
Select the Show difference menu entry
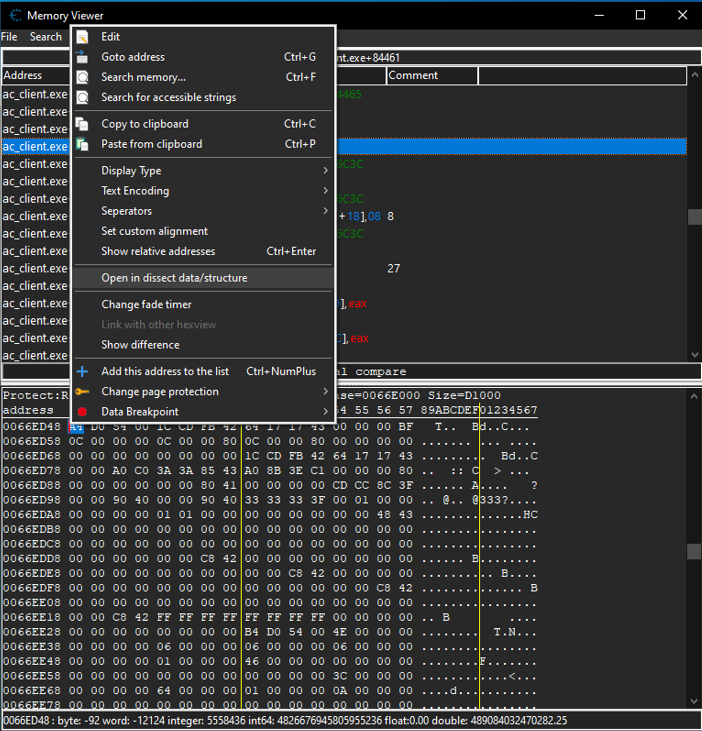click(x=140, y=345)
